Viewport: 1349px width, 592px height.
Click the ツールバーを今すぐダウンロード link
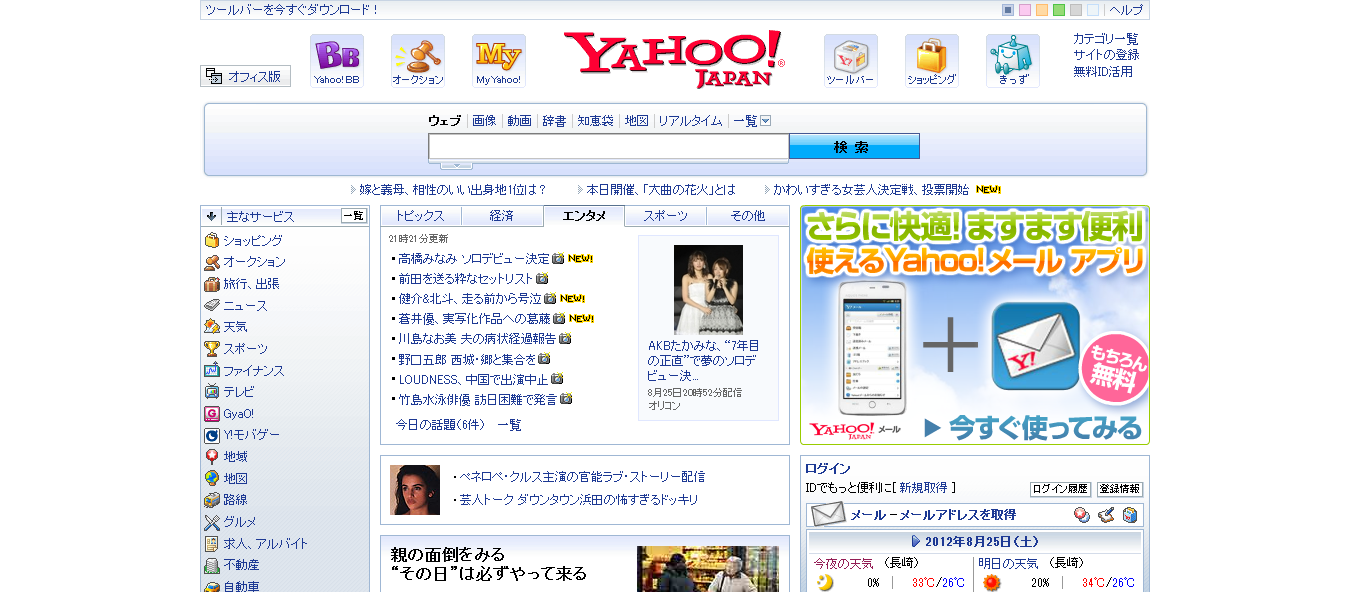(x=292, y=10)
